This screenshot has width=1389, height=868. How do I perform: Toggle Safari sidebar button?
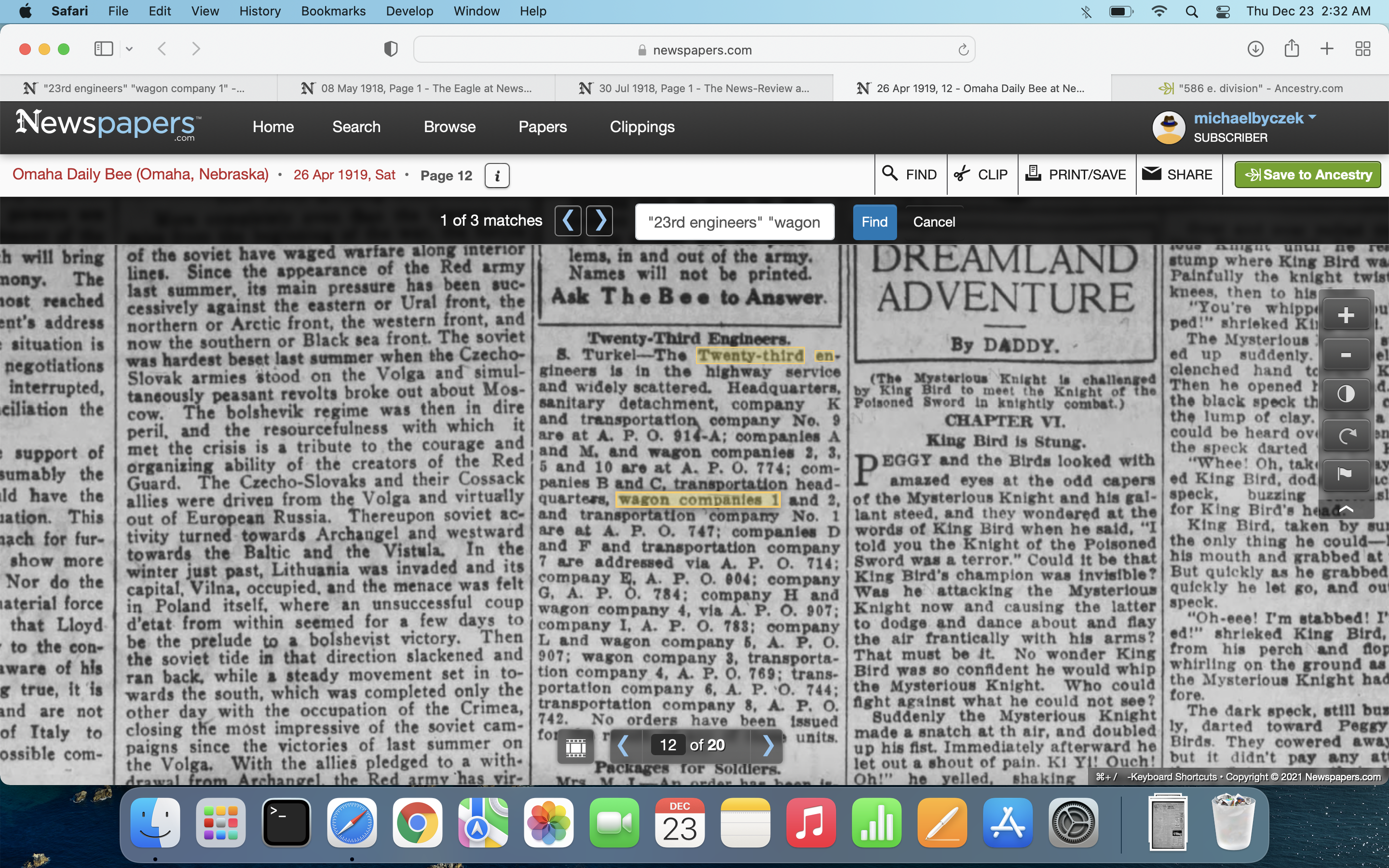104,49
